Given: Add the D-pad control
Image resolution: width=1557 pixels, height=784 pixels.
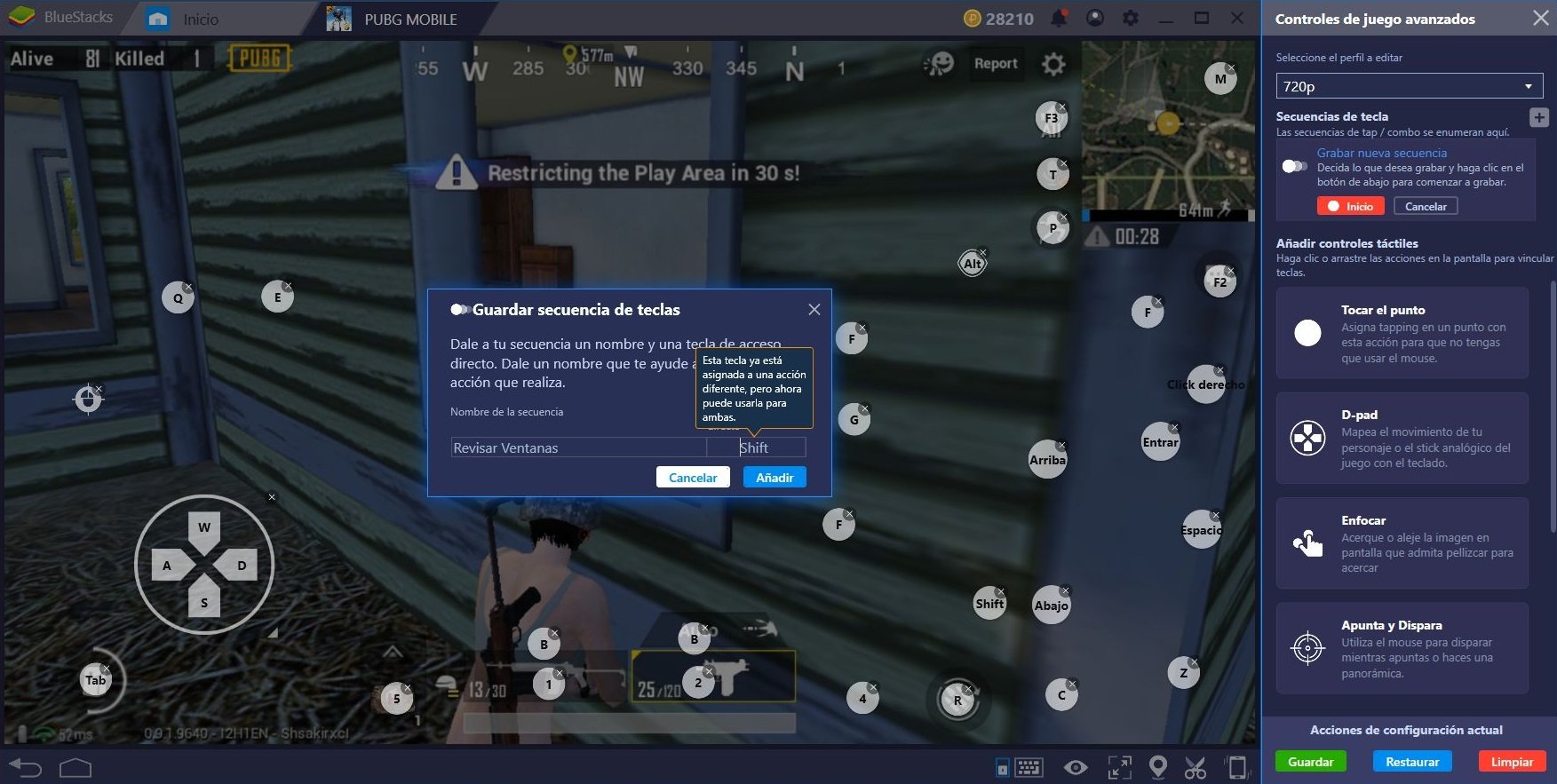Looking at the screenshot, I should click(x=1402, y=438).
